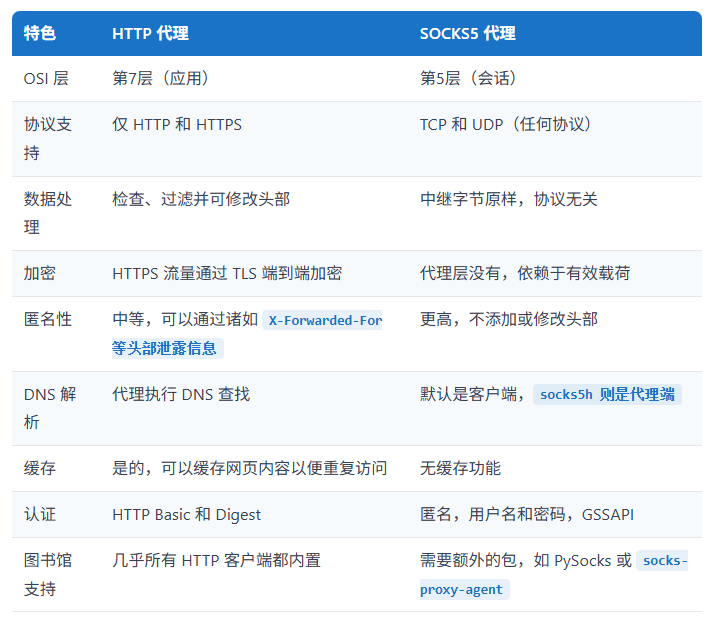Screen dimensions: 724x621
Task: Click the cell TCP 和 UDP（任何协议）
Action: (506, 125)
